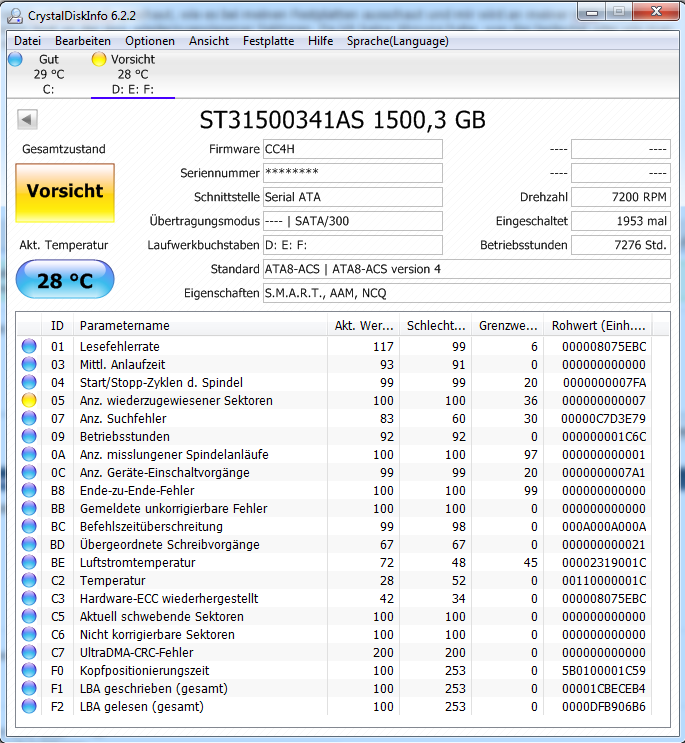
Task: Click the Schlechtester column header
Action: (x=435, y=326)
